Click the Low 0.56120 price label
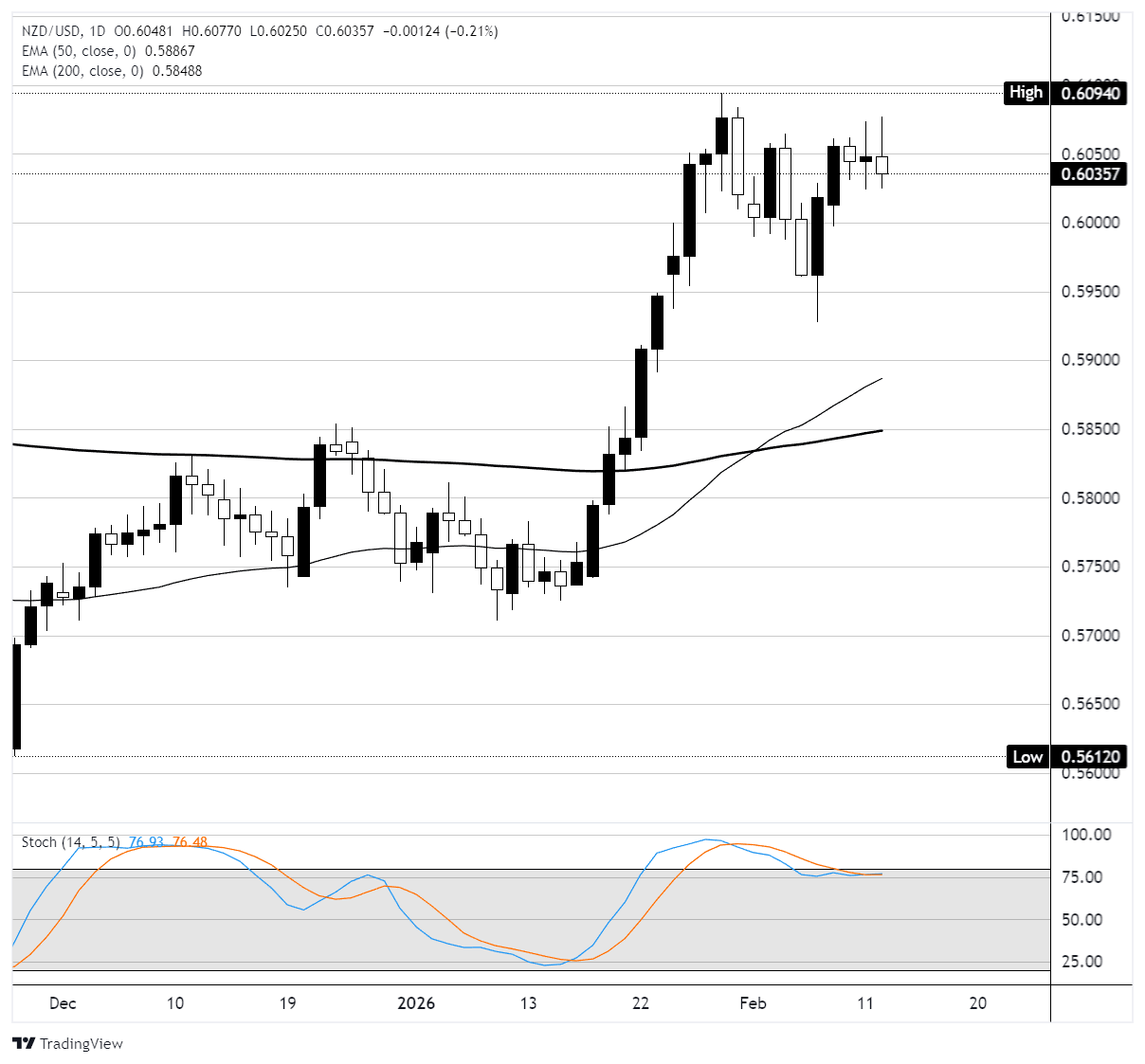Viewport: 1145px width, 1064px height. (x=1065, y=757)
